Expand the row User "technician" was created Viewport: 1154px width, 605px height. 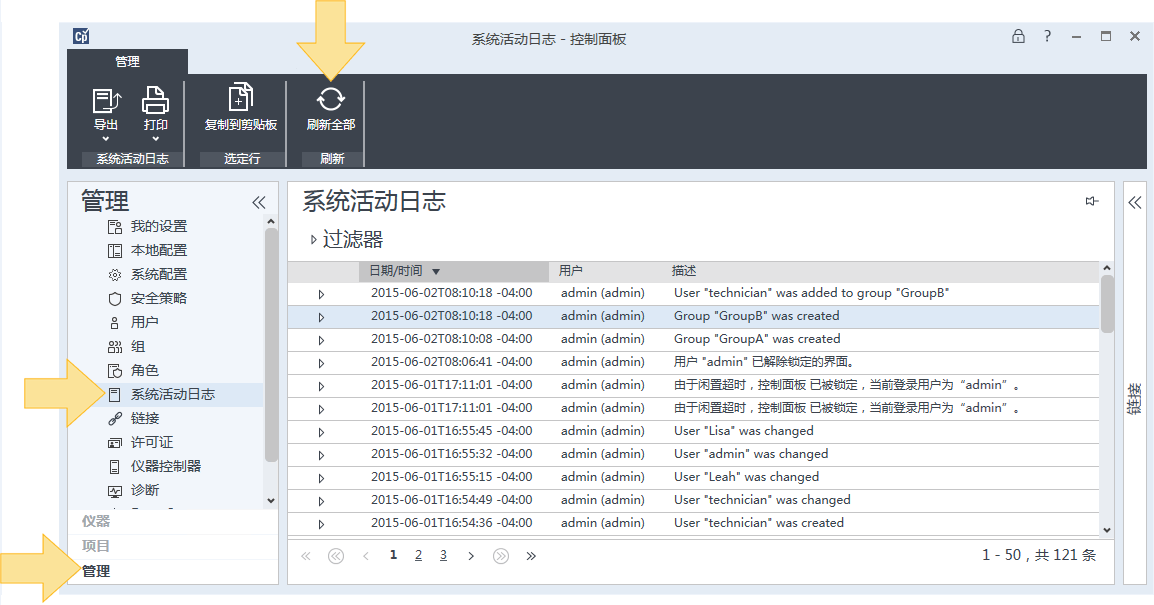[321, 524]
